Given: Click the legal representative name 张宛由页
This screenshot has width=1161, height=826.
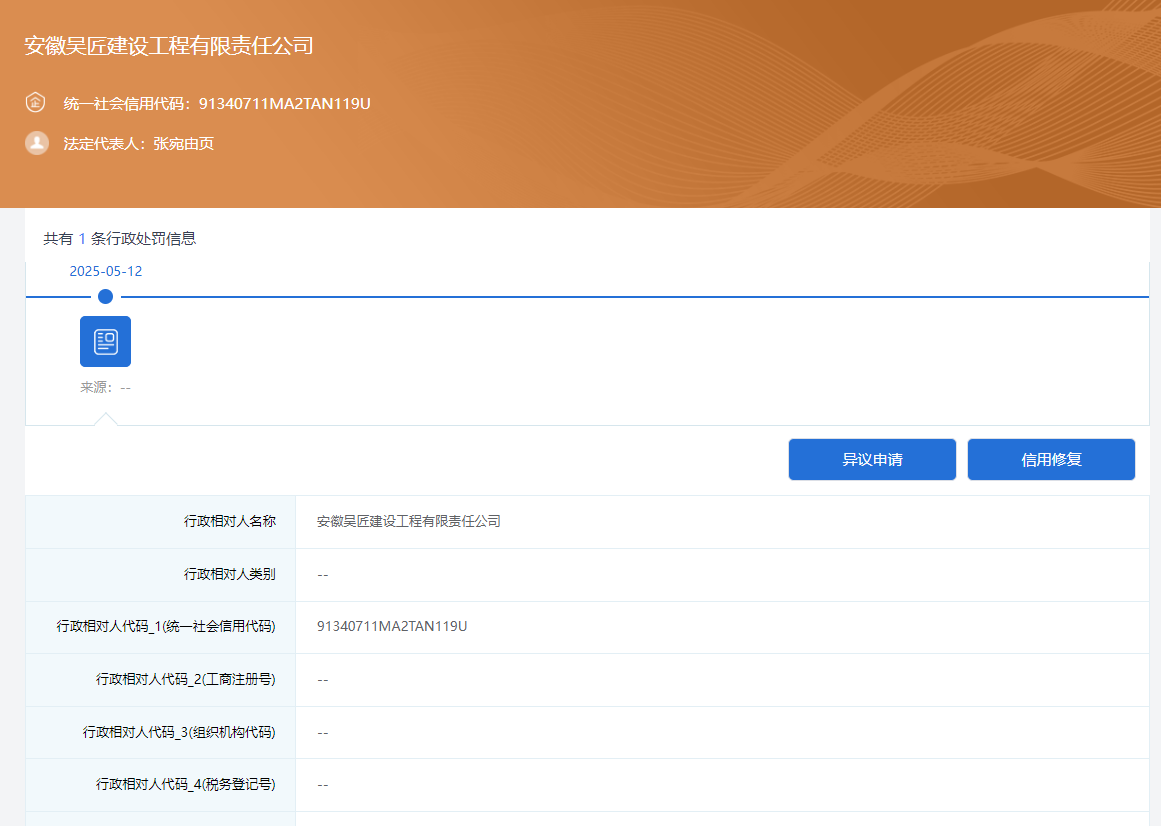Looking at the screenshot, I should click(184, 144).
